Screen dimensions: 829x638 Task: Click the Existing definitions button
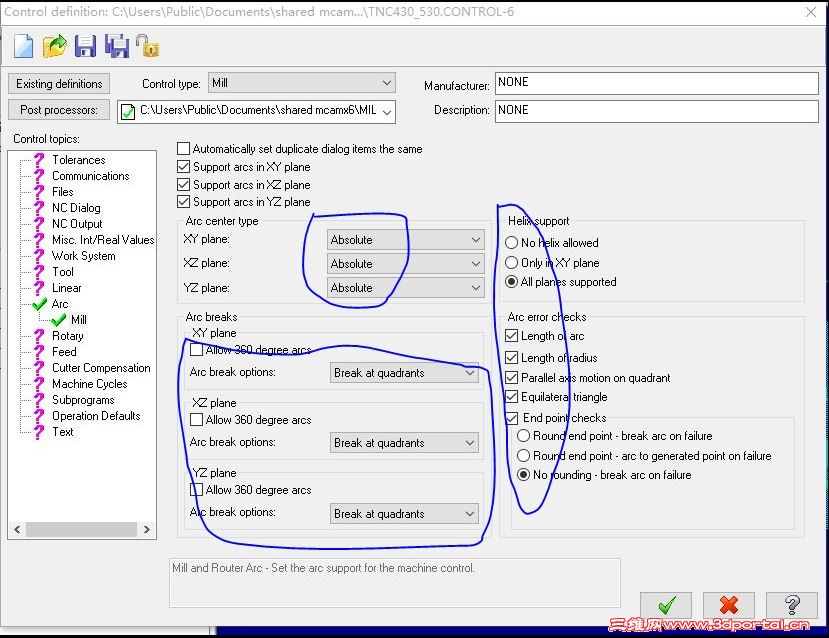point(59,84)
